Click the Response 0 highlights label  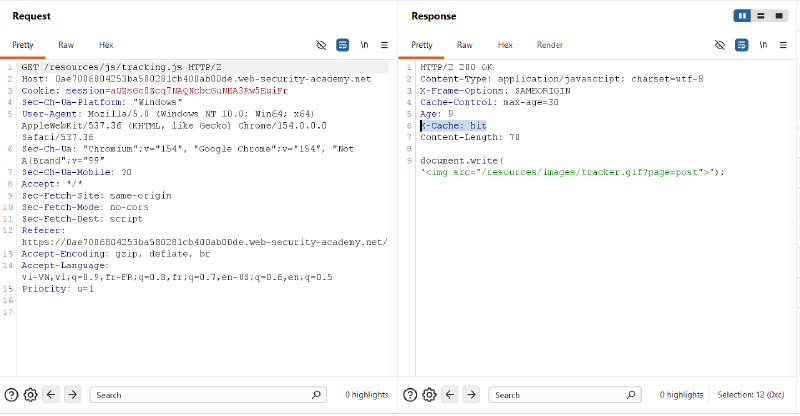click(x=681, y=395)
